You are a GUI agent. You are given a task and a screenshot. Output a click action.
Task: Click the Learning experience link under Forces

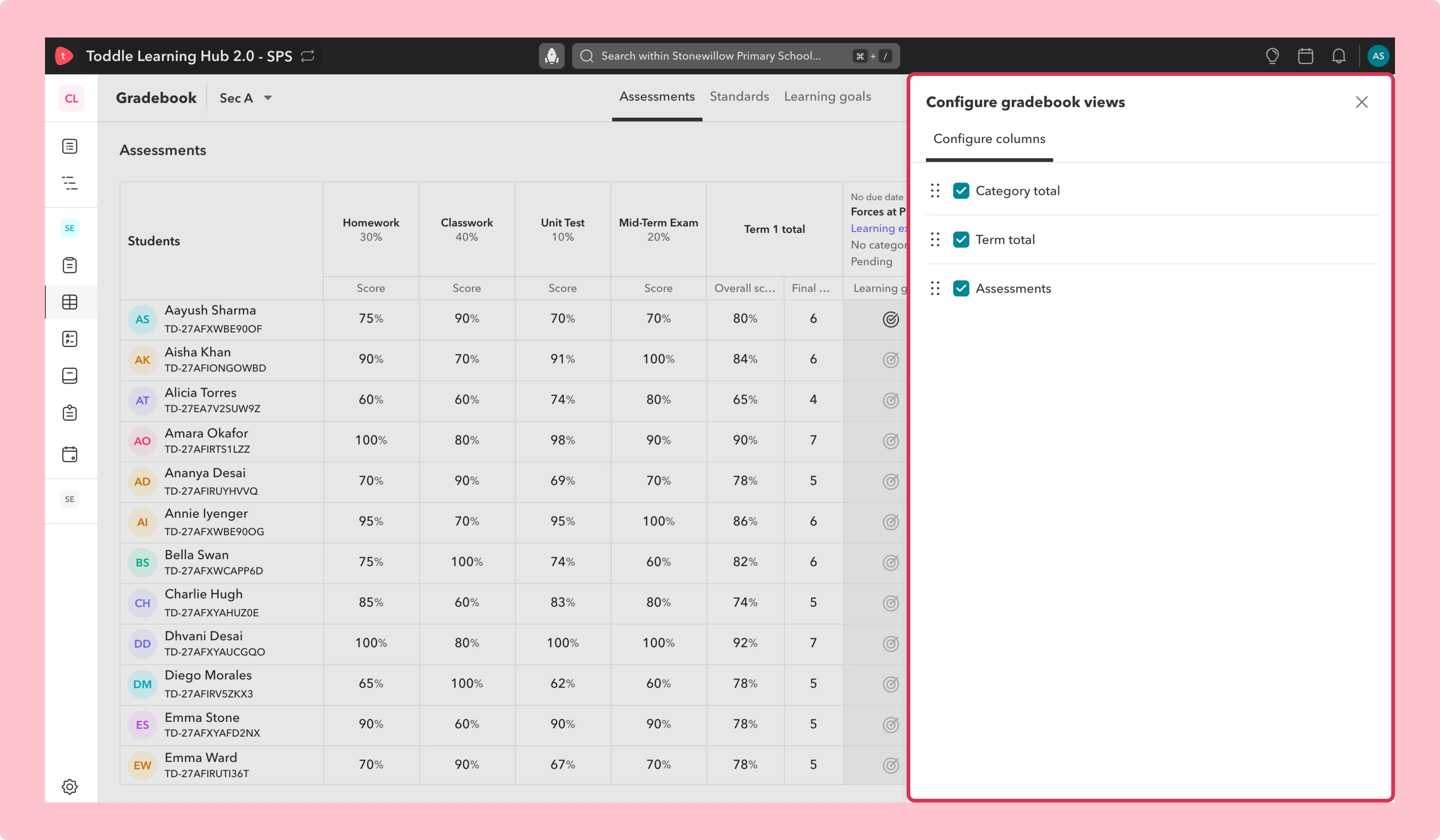879,228
